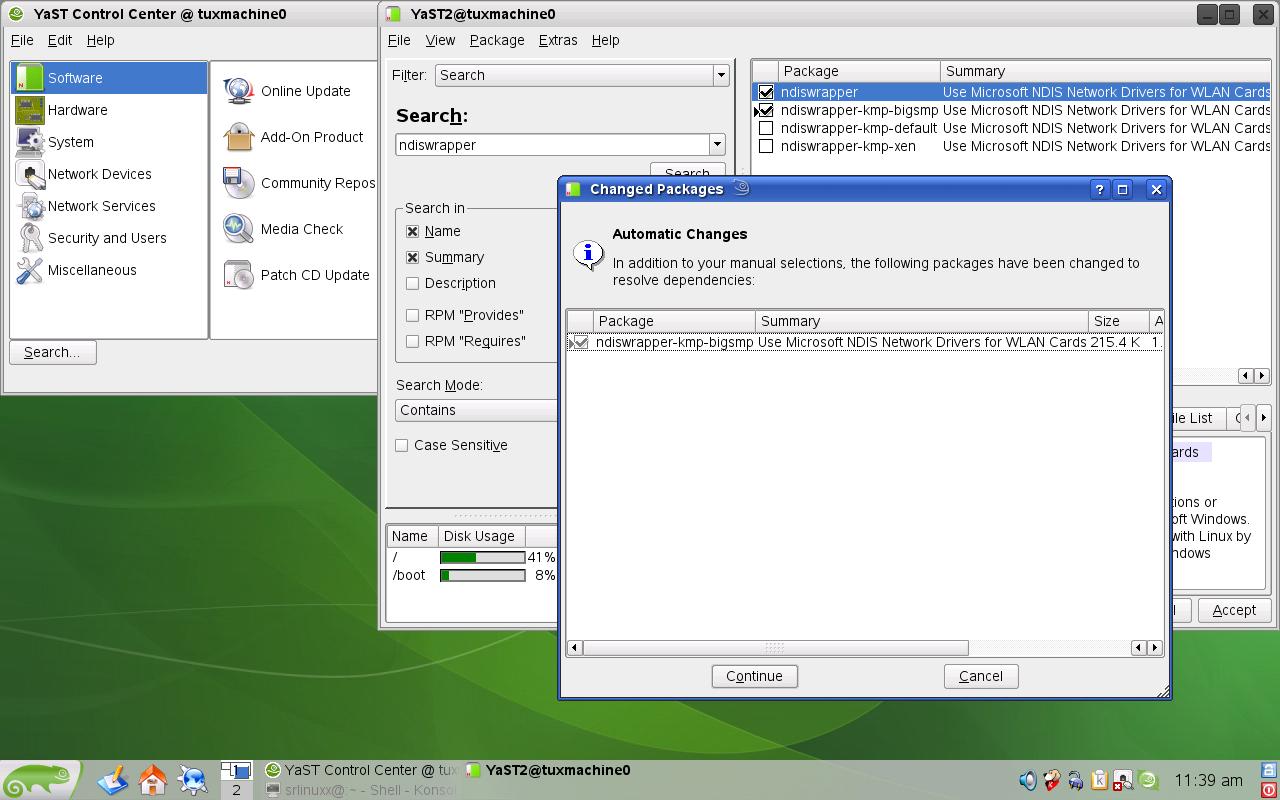This screenshot has height=800, width=1280.
Task: Select the Network Devices icon
Action: coord(30,174)
